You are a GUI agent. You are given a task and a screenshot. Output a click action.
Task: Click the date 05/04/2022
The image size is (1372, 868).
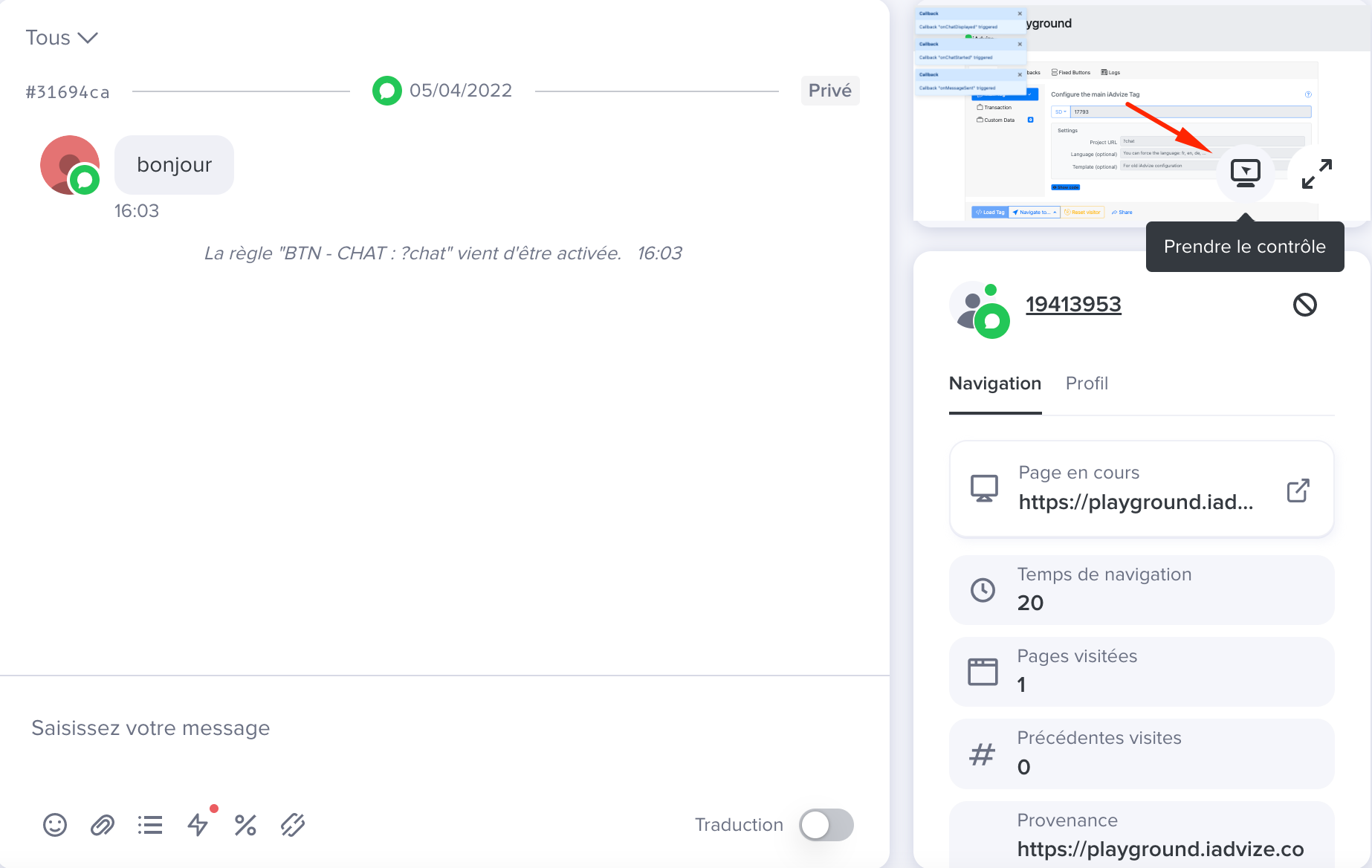[x=461, y=91]
